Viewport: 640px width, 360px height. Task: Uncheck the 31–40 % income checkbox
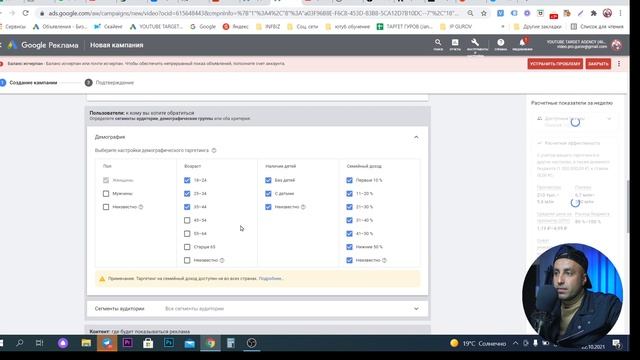[349, 220]
